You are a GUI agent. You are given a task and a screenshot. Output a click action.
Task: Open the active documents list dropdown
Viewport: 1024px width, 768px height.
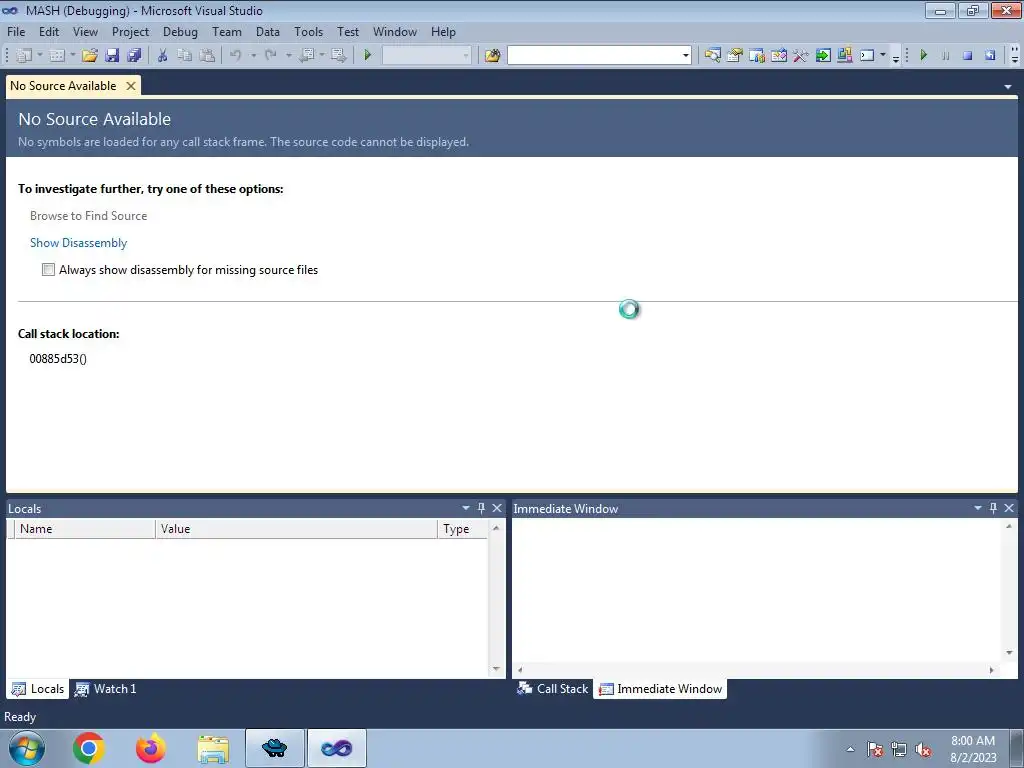[1008, 86]
